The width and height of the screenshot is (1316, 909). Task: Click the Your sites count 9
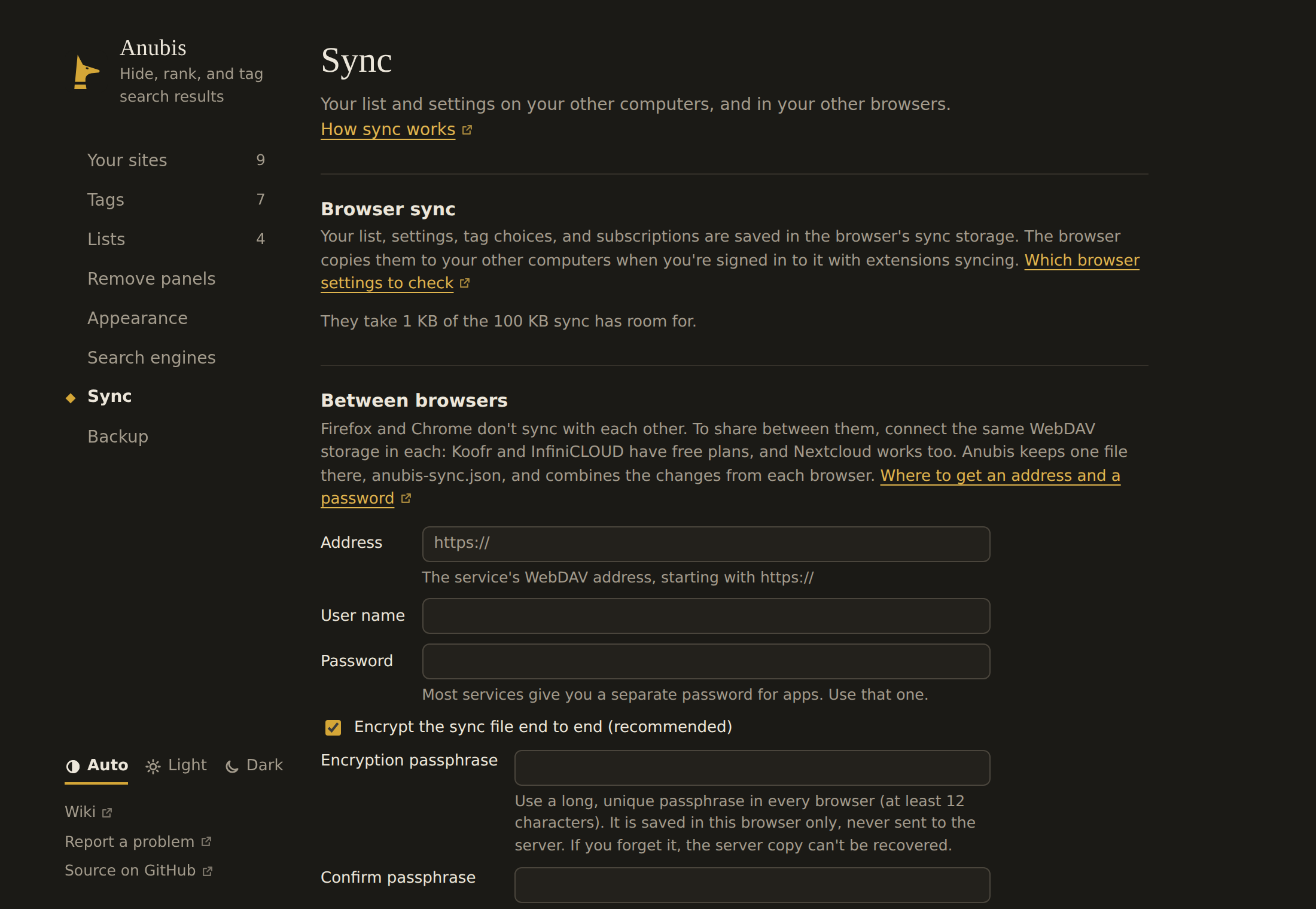(x=261, y=160)
